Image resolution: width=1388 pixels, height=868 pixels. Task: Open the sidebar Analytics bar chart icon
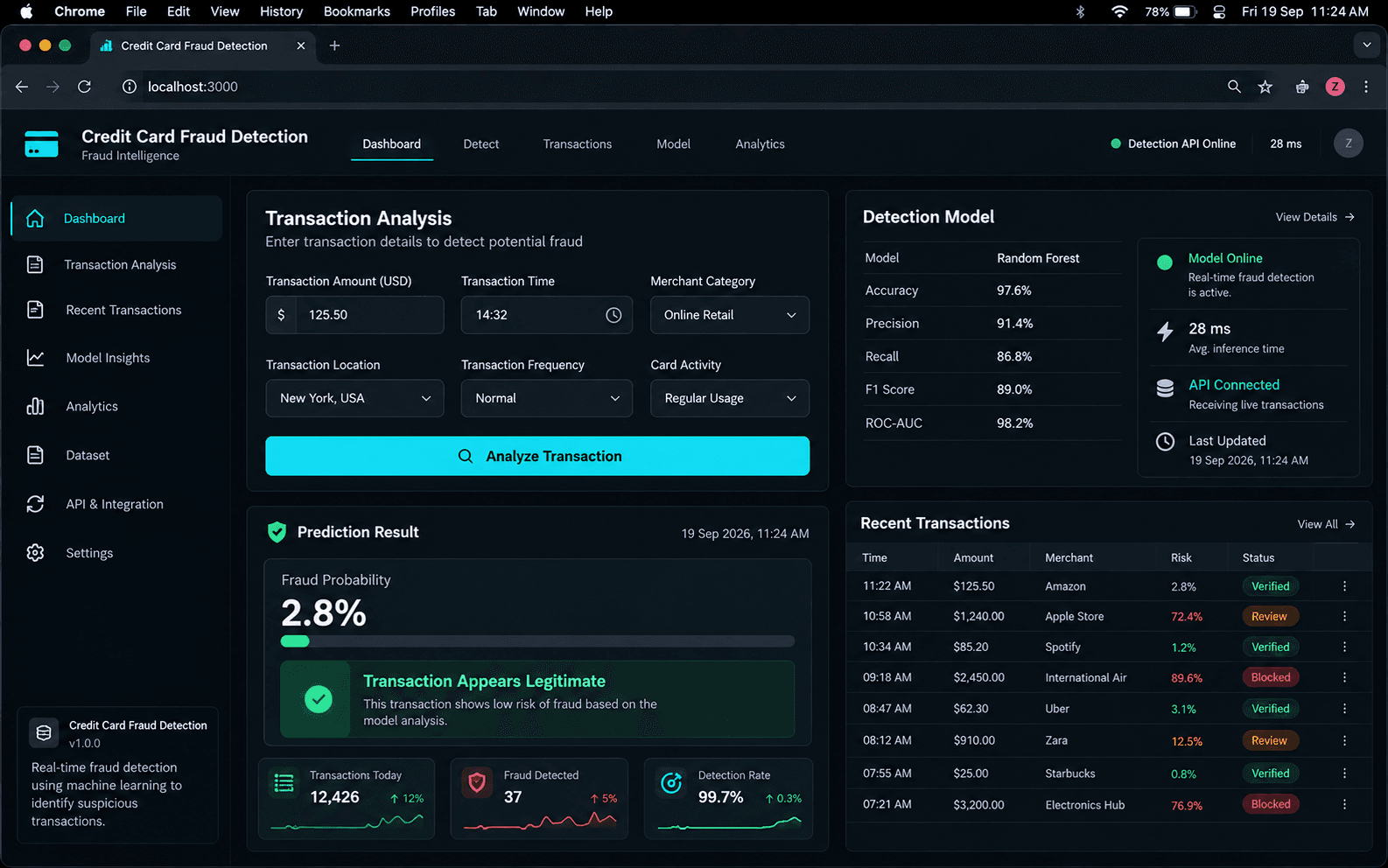pyautogui.click(x=35, y=406)
